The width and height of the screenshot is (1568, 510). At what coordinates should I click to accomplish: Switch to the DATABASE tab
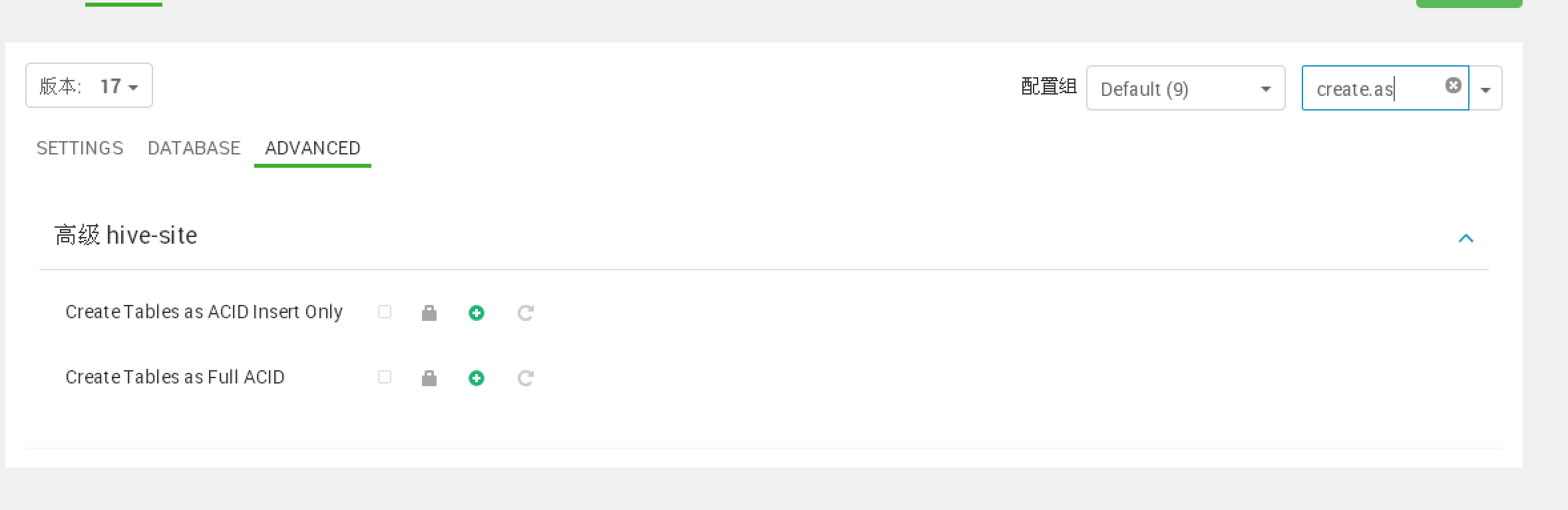click(x=194, y=148)
